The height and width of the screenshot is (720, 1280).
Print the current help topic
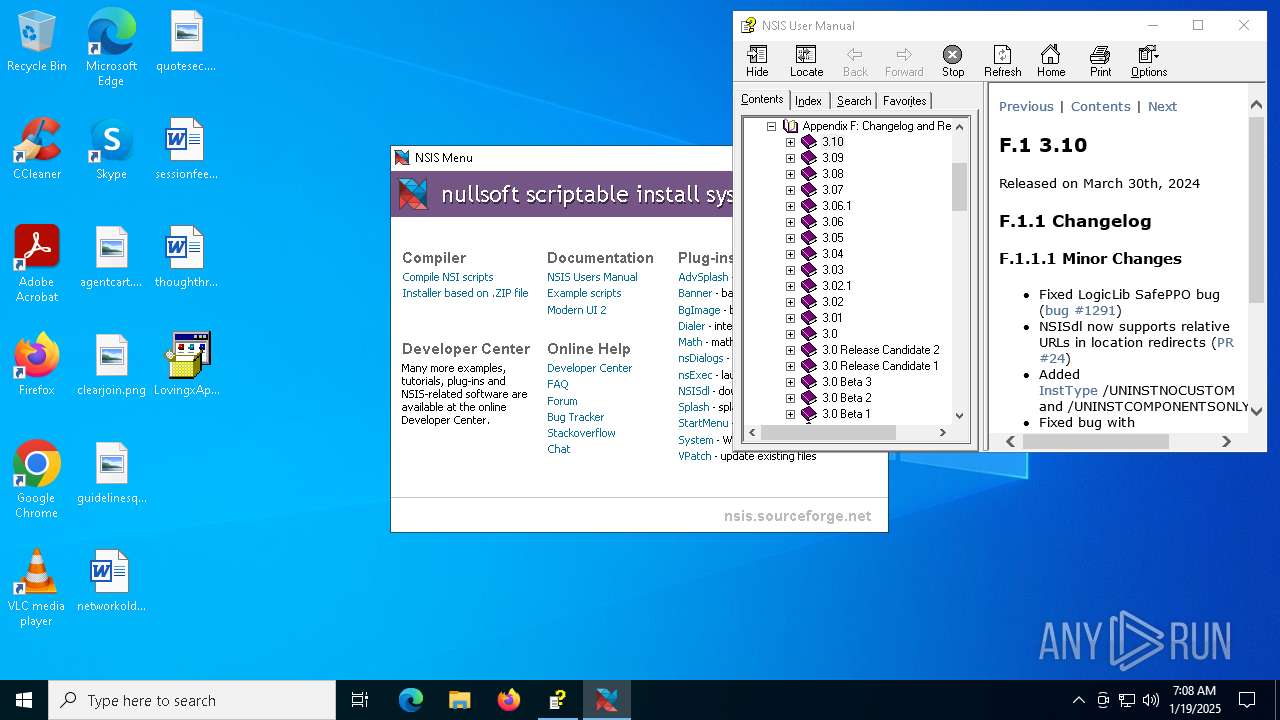coord(1100,61)
